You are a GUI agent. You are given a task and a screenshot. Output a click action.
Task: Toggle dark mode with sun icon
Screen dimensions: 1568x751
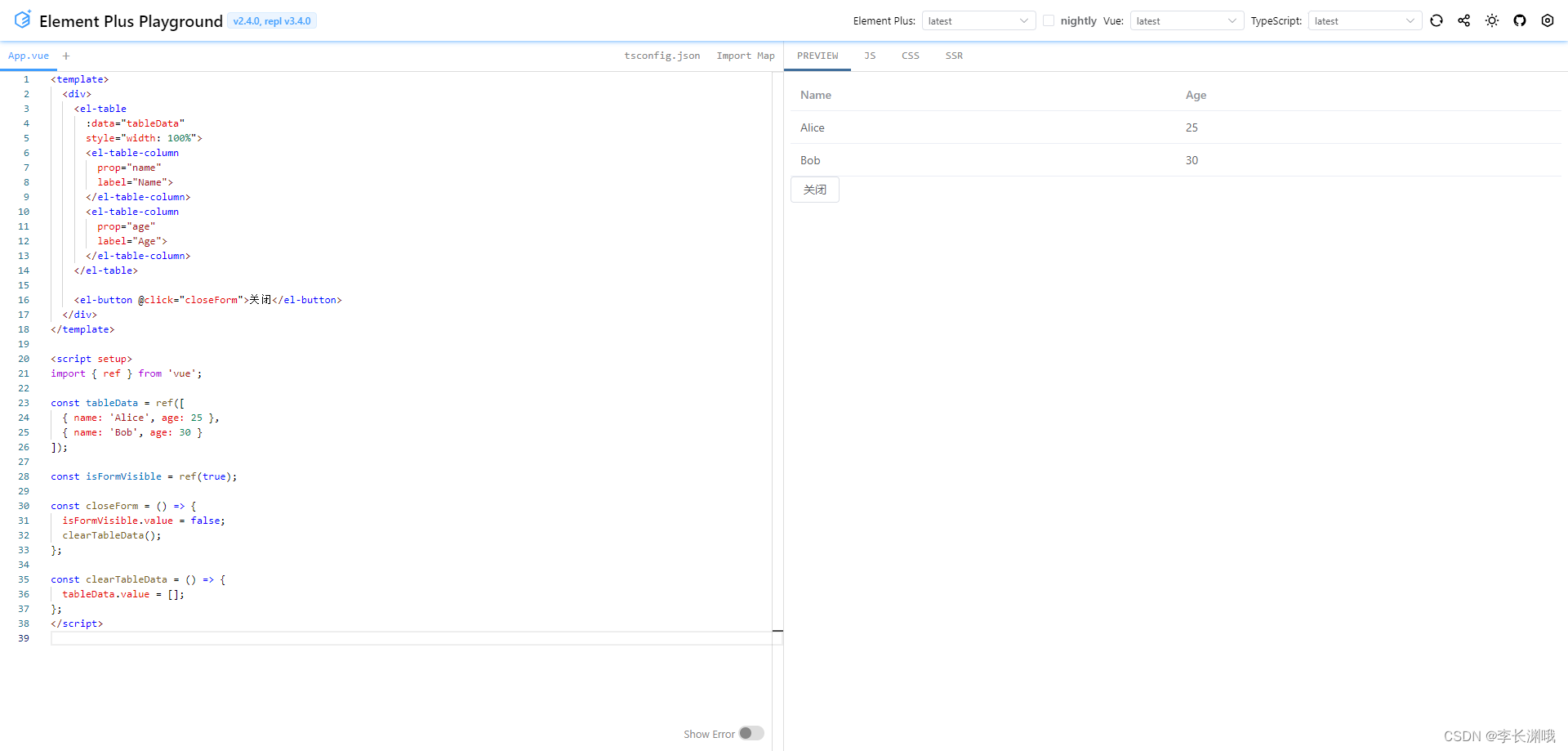[1492, 20]
